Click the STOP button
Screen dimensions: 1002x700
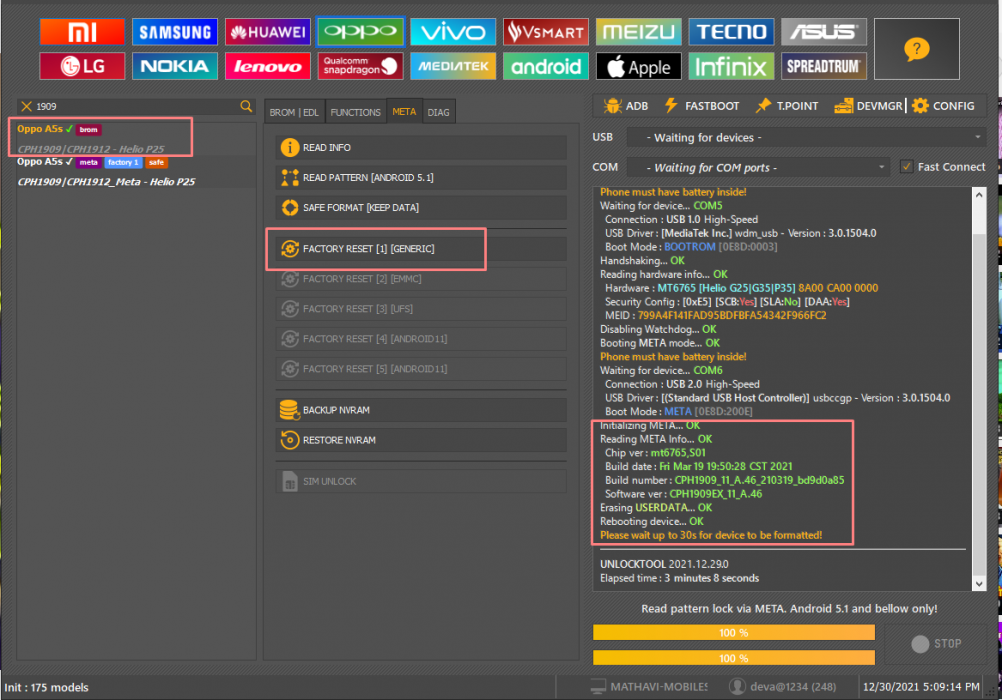[x=936, y=644]
